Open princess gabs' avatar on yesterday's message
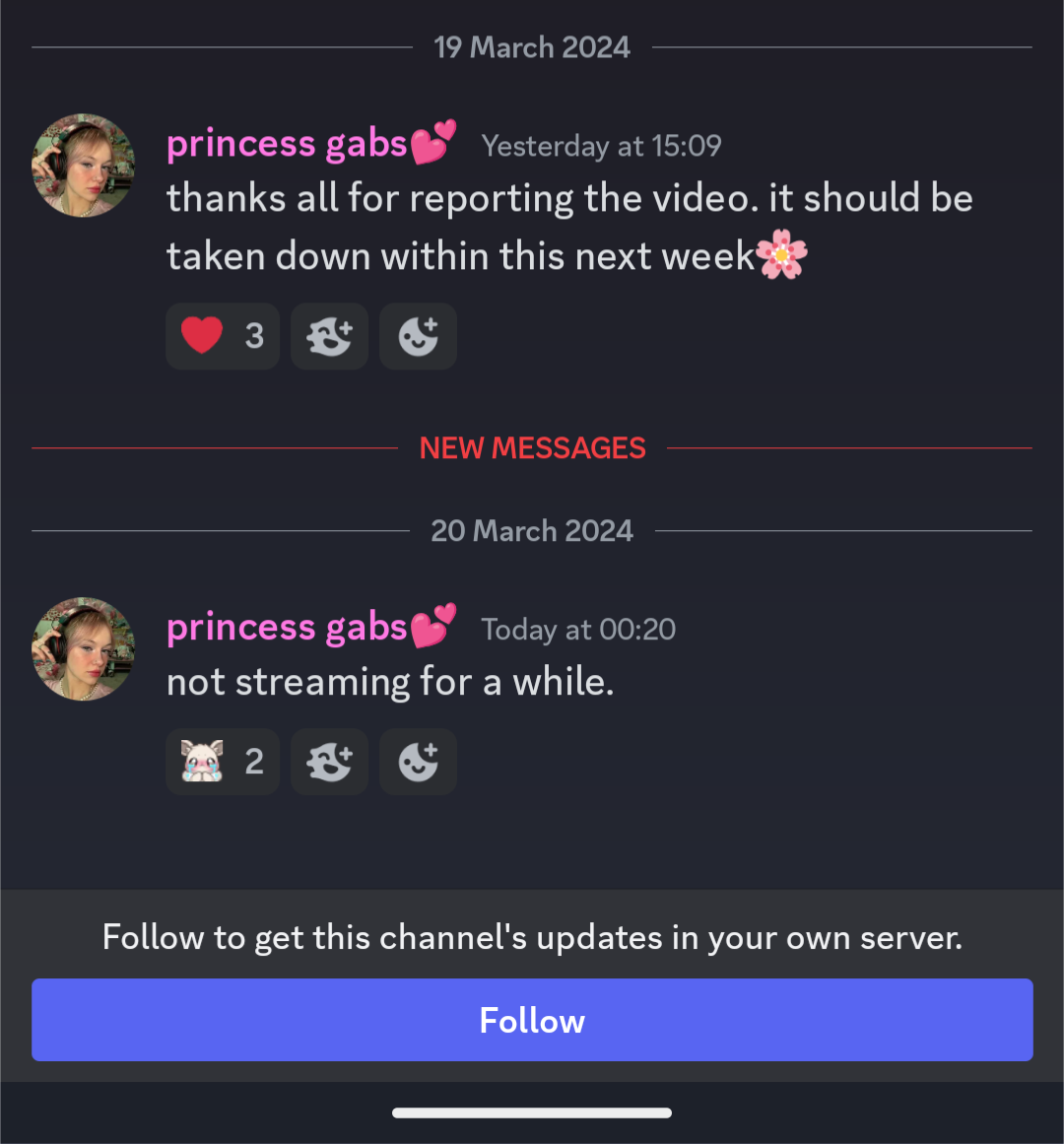 pyautogui.click(x=84, y=166)
